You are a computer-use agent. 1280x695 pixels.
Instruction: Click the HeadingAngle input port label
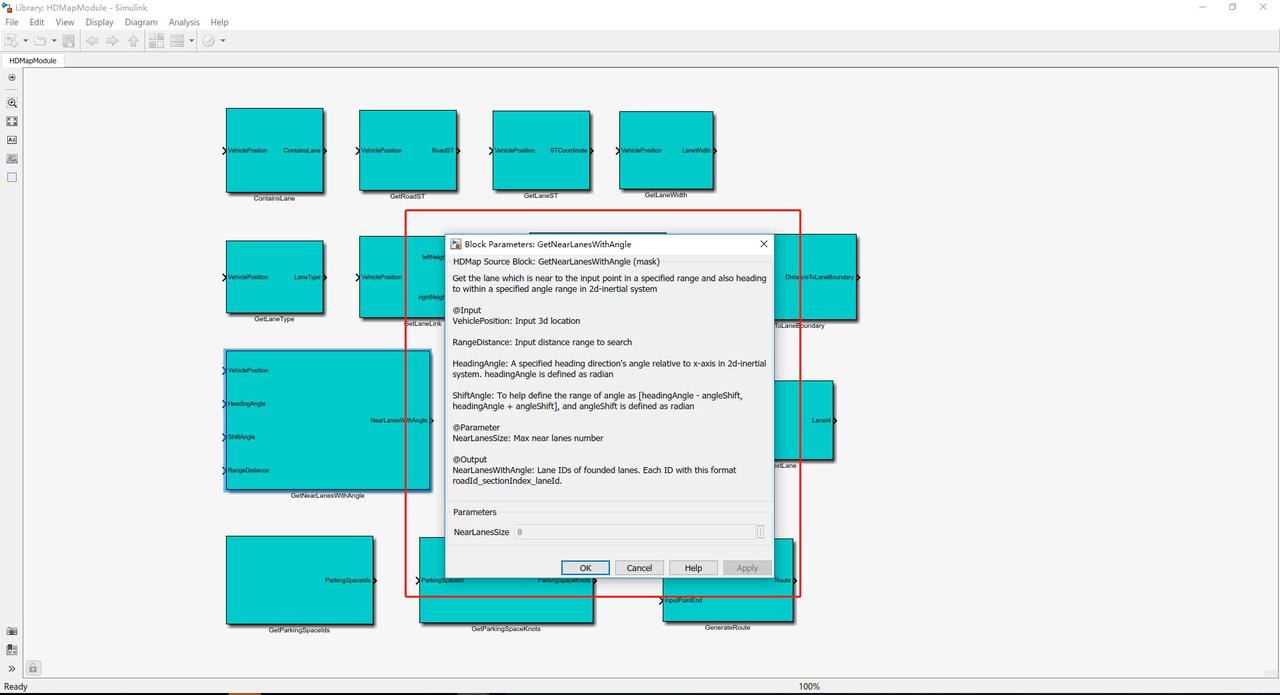pyautogui.click(x=246, y=404)
